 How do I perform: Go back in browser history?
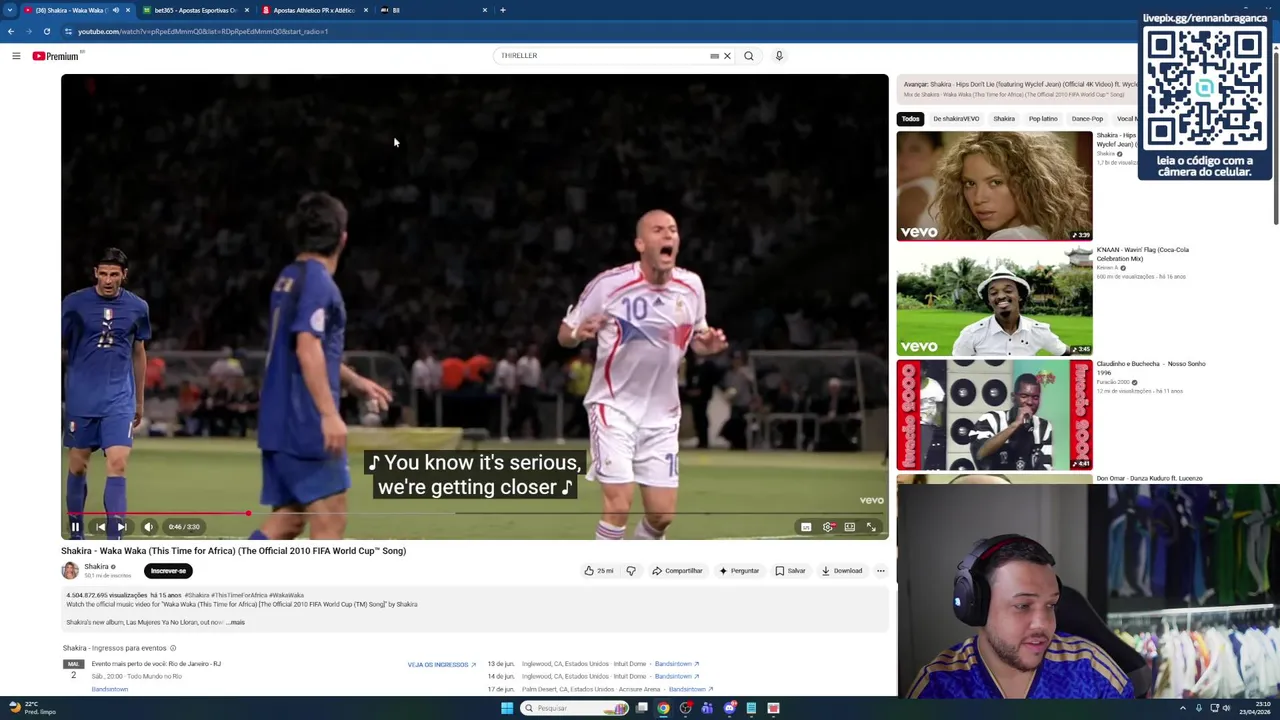pos(11,31)
